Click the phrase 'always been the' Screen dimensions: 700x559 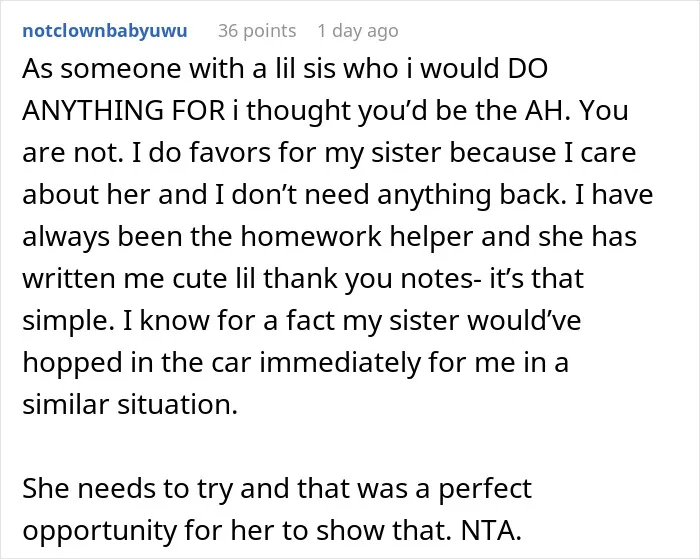[127, 236]
